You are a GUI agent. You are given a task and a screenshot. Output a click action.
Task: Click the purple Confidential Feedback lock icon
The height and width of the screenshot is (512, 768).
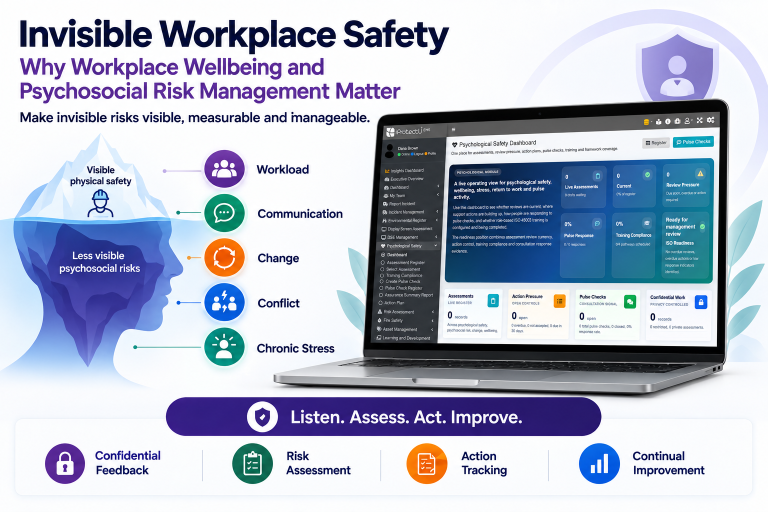click(x=65, y=463)
